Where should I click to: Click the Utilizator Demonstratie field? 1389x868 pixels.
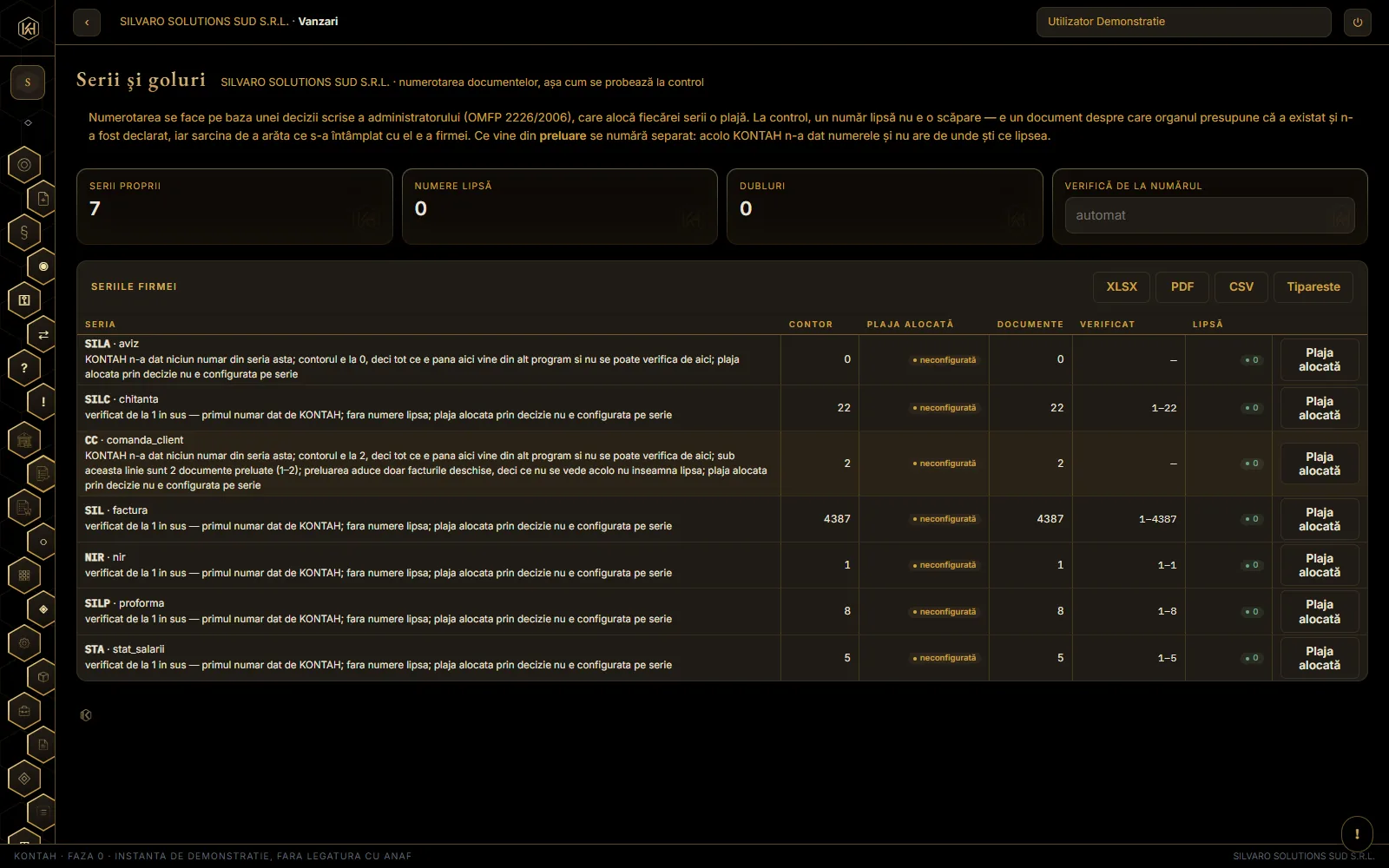1183,23
